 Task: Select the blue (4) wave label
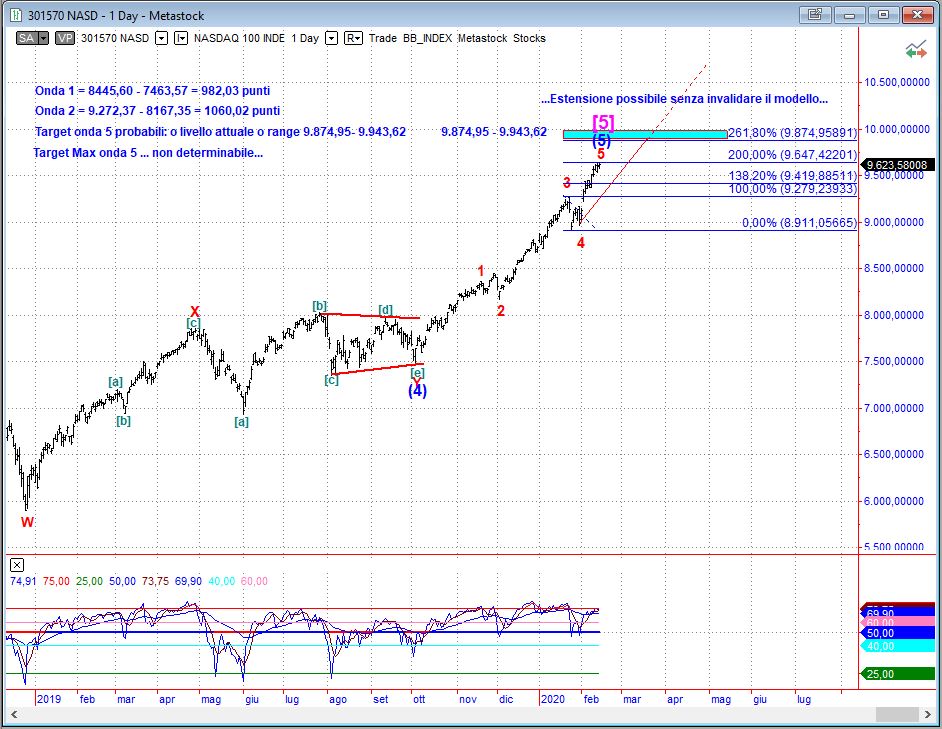[x=417, y=391]
